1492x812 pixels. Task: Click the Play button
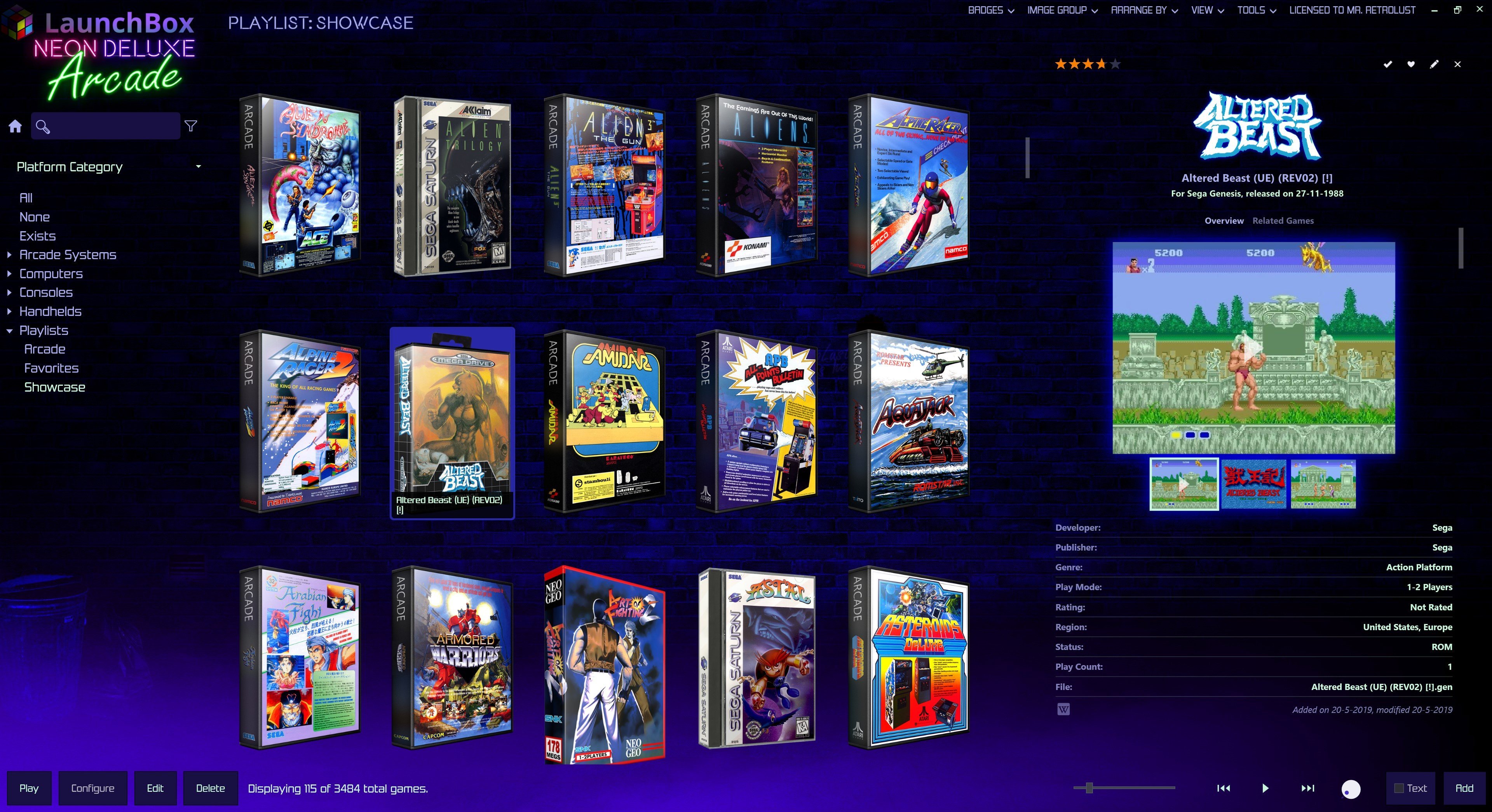(29, 788)
